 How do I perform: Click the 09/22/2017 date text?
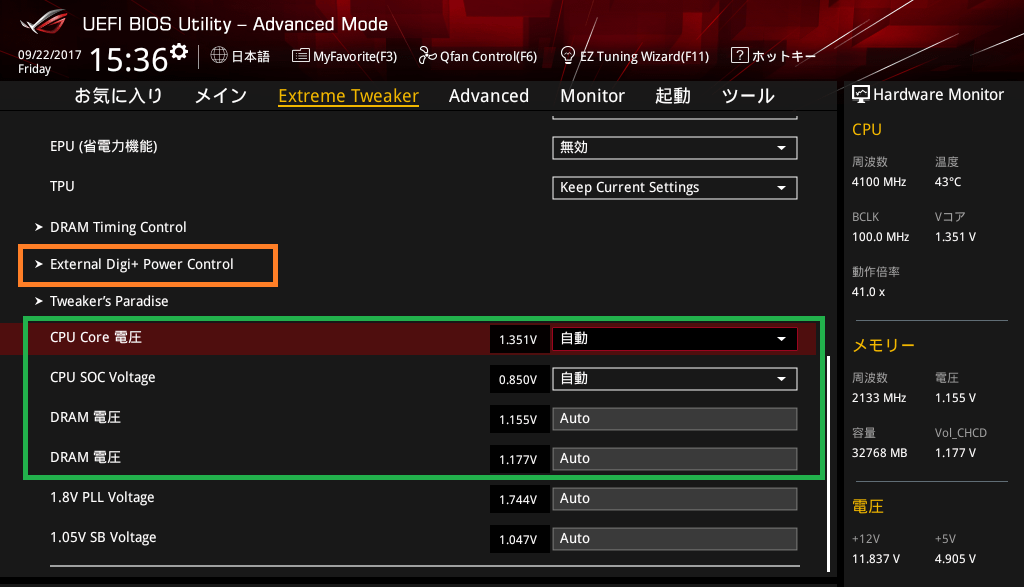point(50,55)
